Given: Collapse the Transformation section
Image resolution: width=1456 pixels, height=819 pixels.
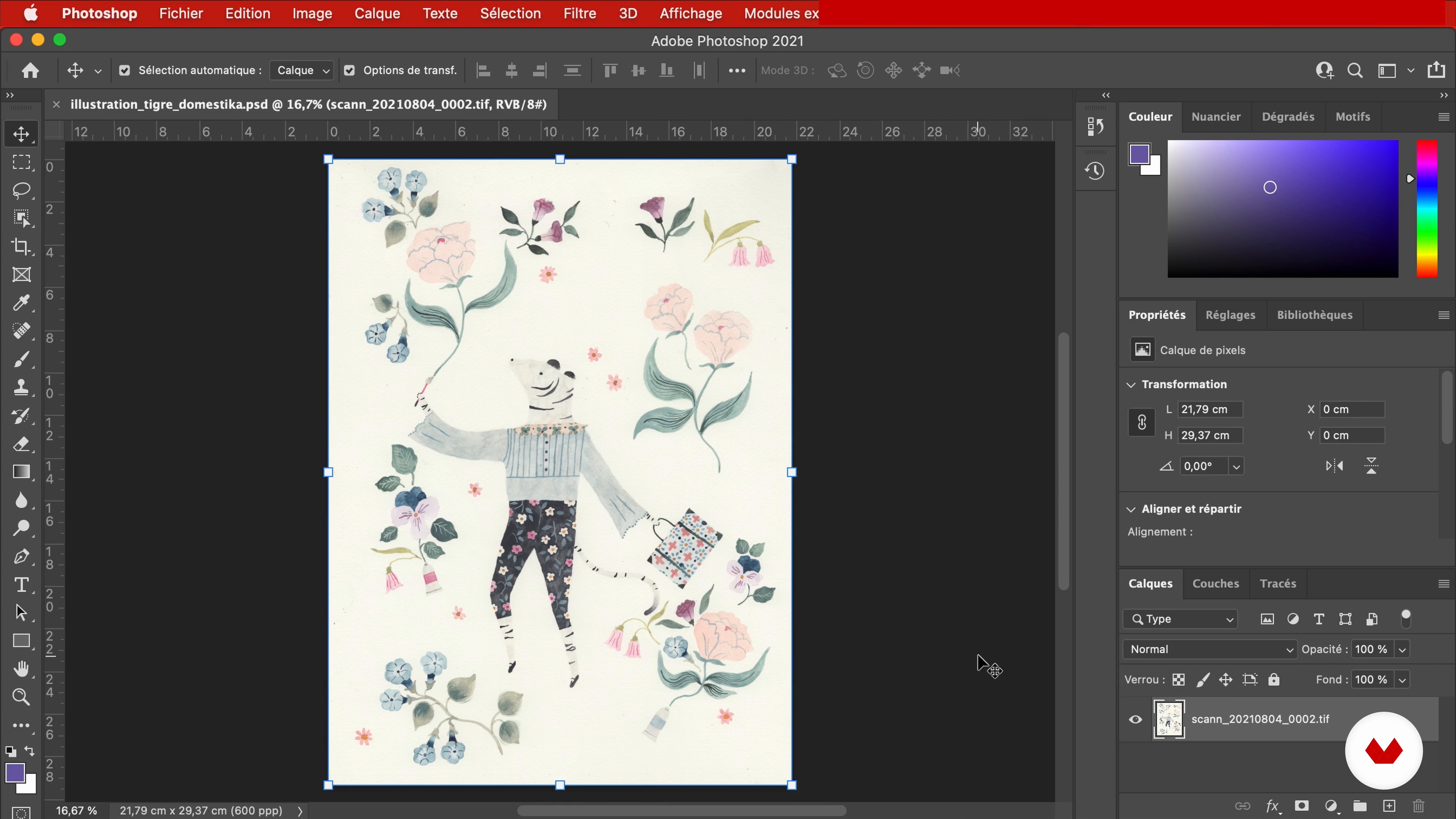Looking at the screenshot, I should coord(1131,385).
